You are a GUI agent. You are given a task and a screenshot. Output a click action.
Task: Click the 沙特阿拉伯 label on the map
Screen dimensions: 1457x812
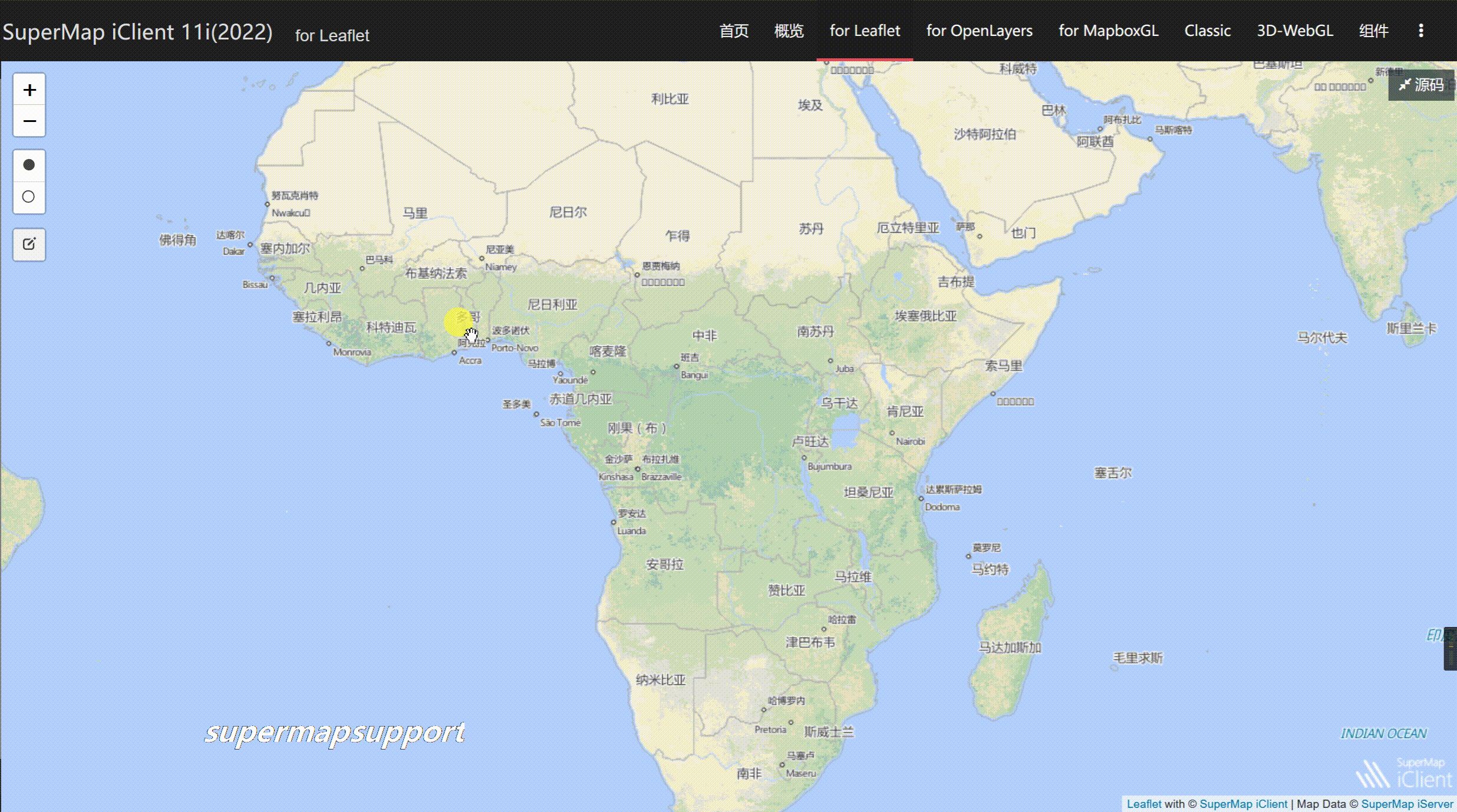[985, 134]
